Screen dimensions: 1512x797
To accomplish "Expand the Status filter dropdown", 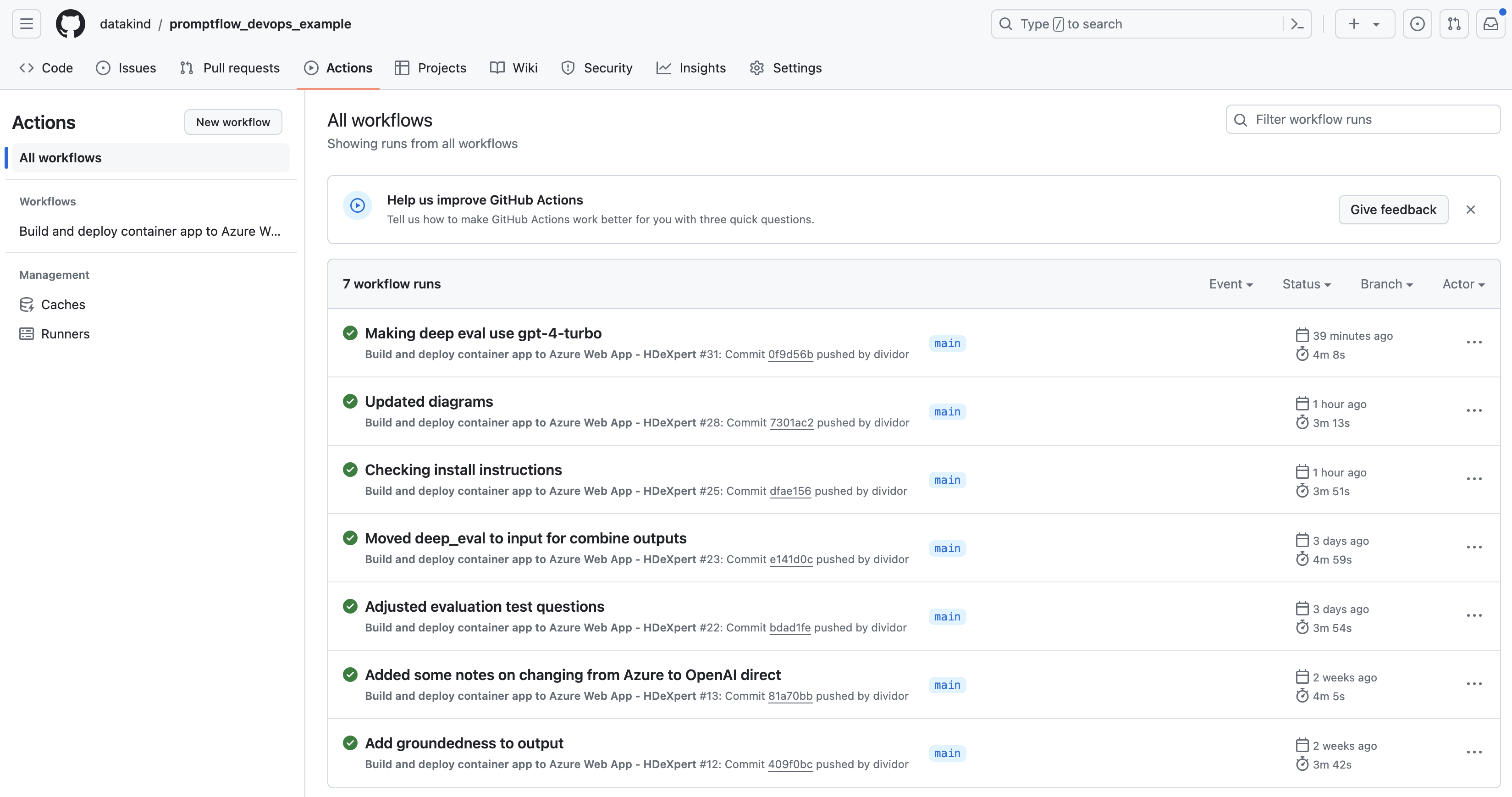I will (1306, 284).
